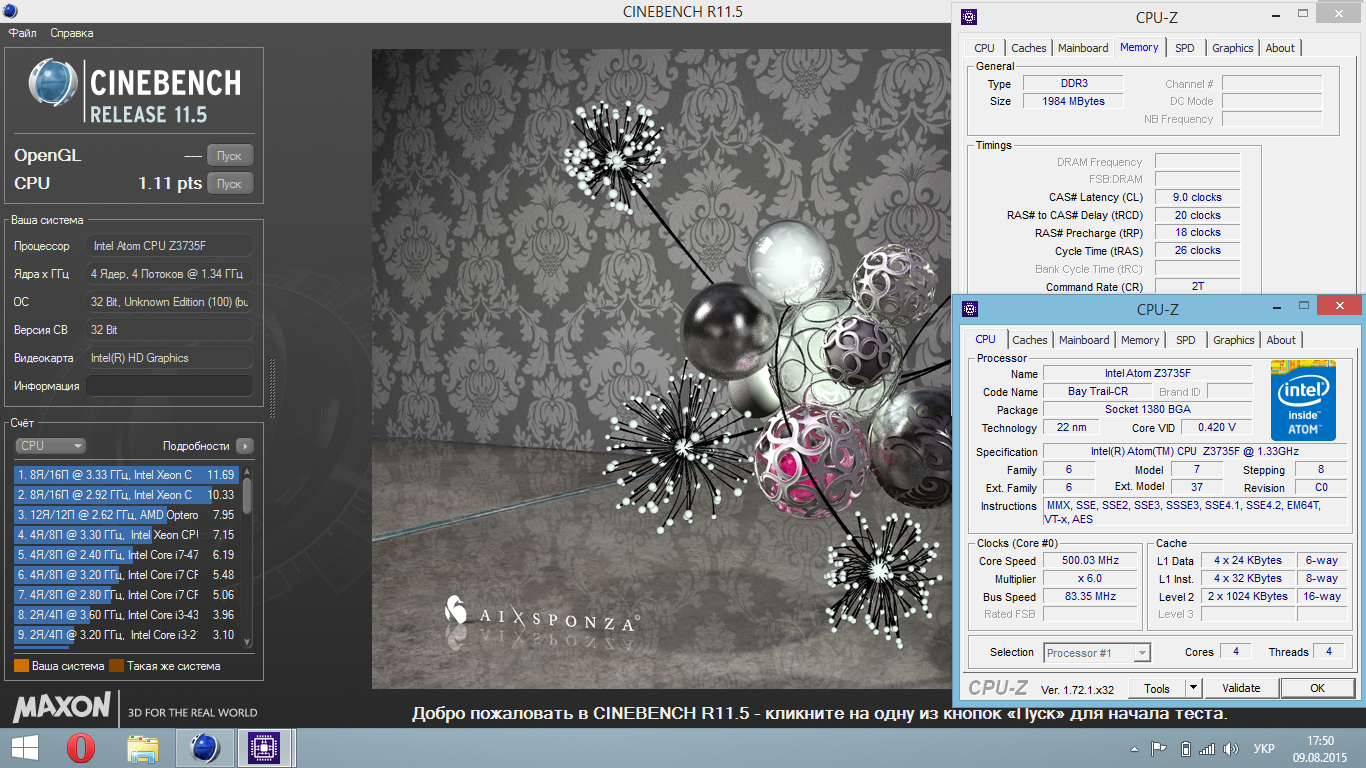This screenshot has height=768, width=1366.
Task: Run the OpenGL test with Пуск
Action: [230, 156]
